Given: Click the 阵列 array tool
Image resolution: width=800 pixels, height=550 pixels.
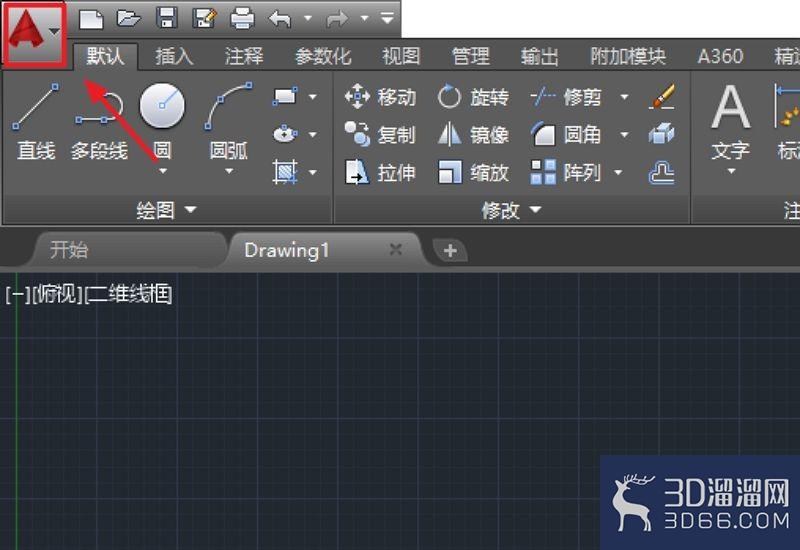Looking at the screenshot, I should coord(566,172).
